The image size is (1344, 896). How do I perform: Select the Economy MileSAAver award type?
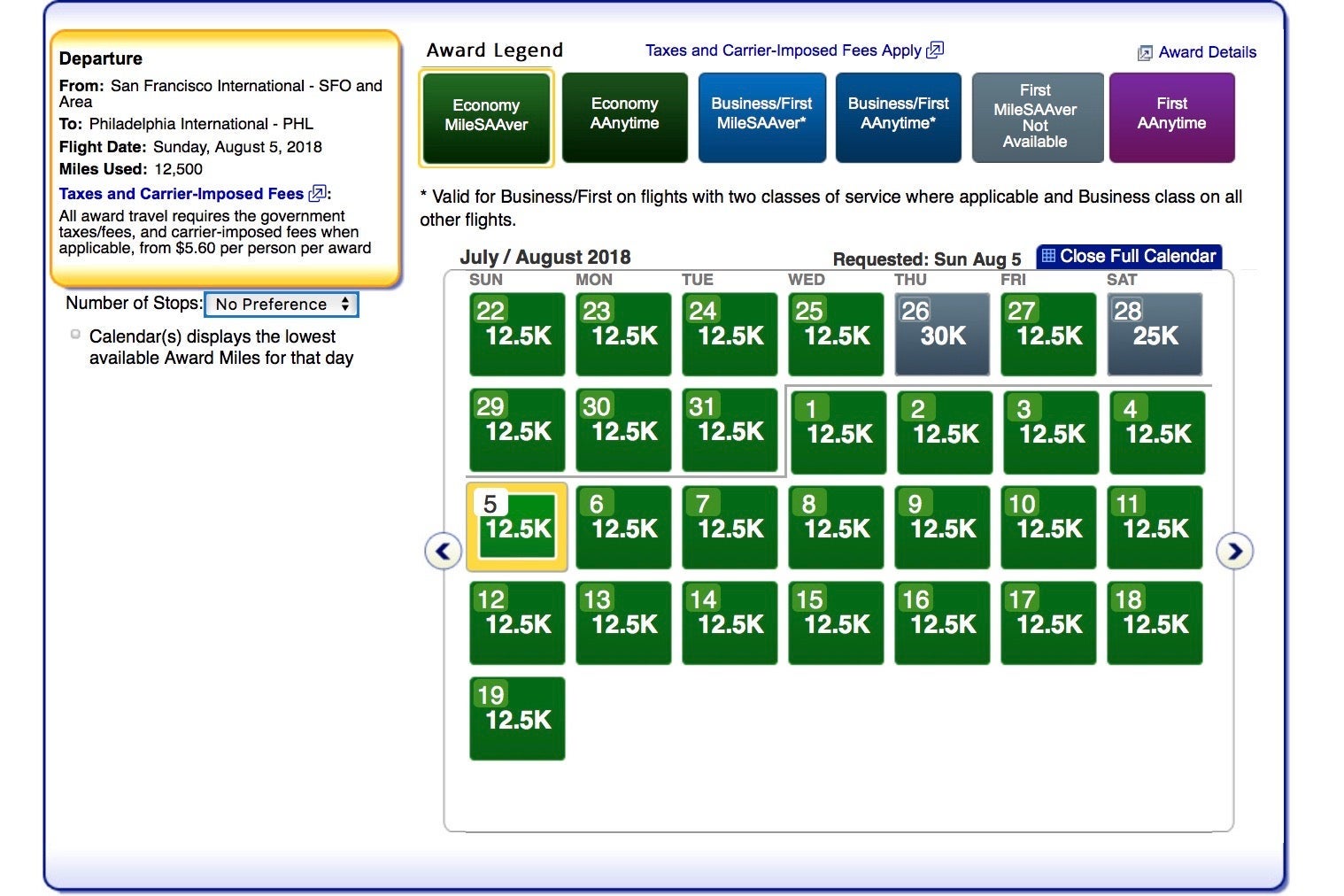point(486,117)
